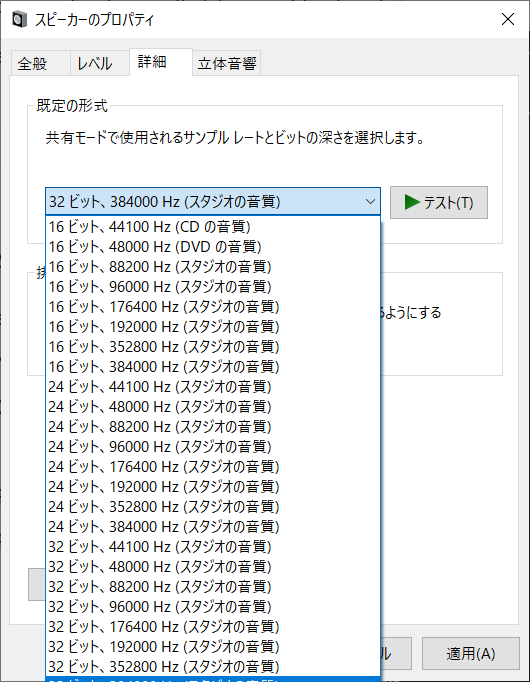Image resolution: width=530 pixels, height=682 pixels.
Task: Select 32 ビット、192000 Hz option
Action: click(213, 647)
